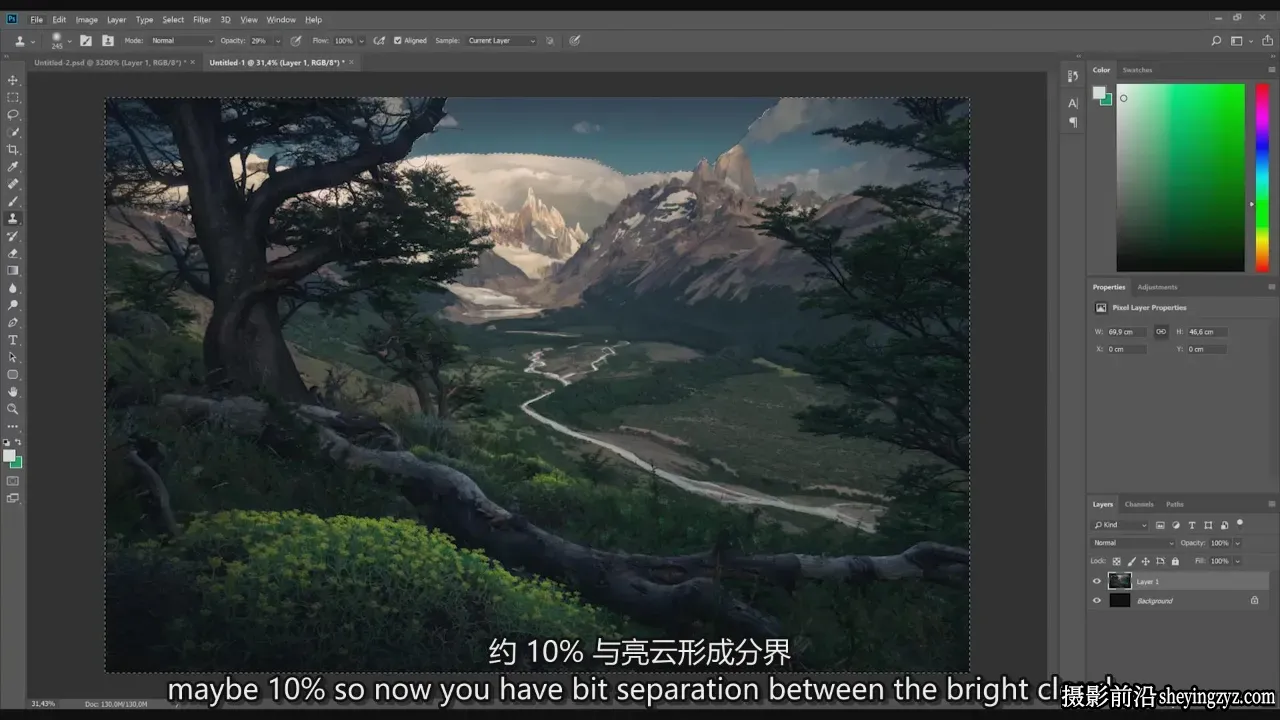This screenshot has height=720, width=1280.
Task: Hide Layer 1 visibility eye
Action: click(x=1097, y=581)
